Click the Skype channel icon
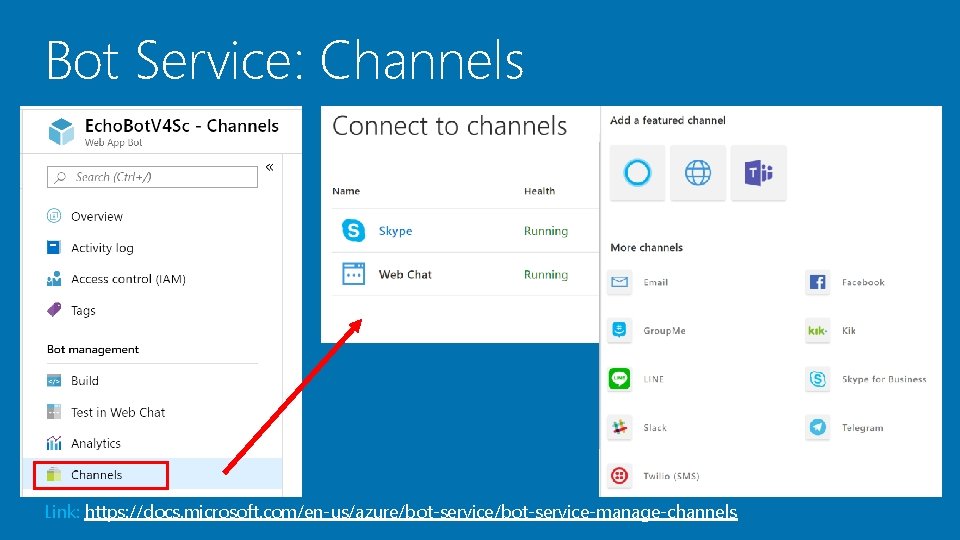 (353, 230)
